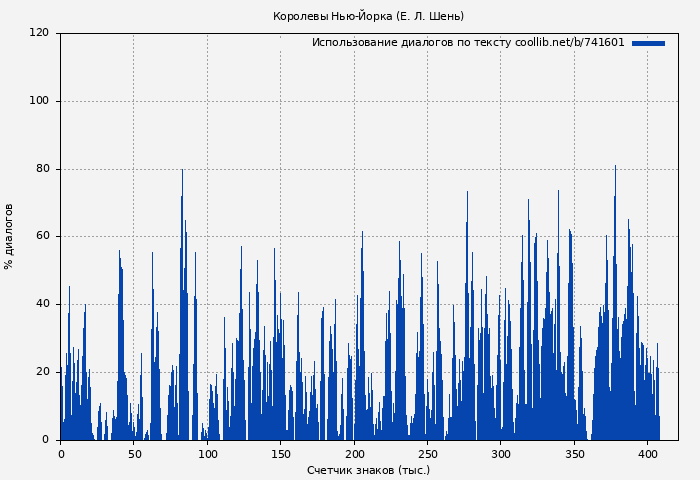Screen dimensions: 700x480
Task: Click the 150 tick label on X axis
Action: 281,454
